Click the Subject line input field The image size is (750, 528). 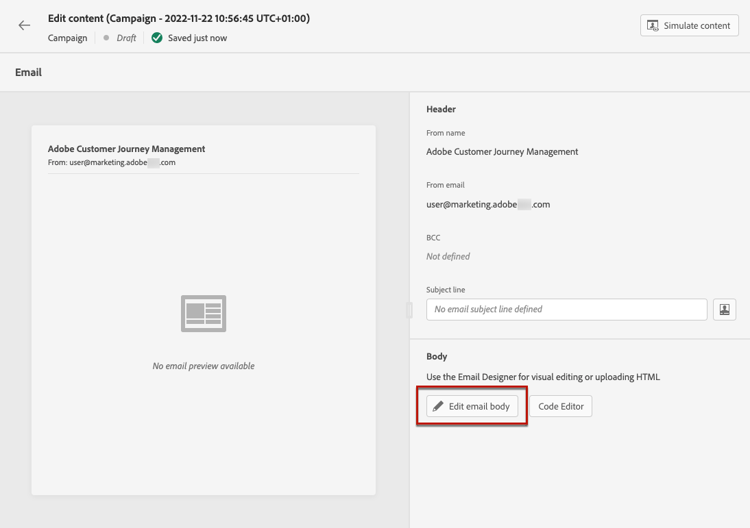566,309
